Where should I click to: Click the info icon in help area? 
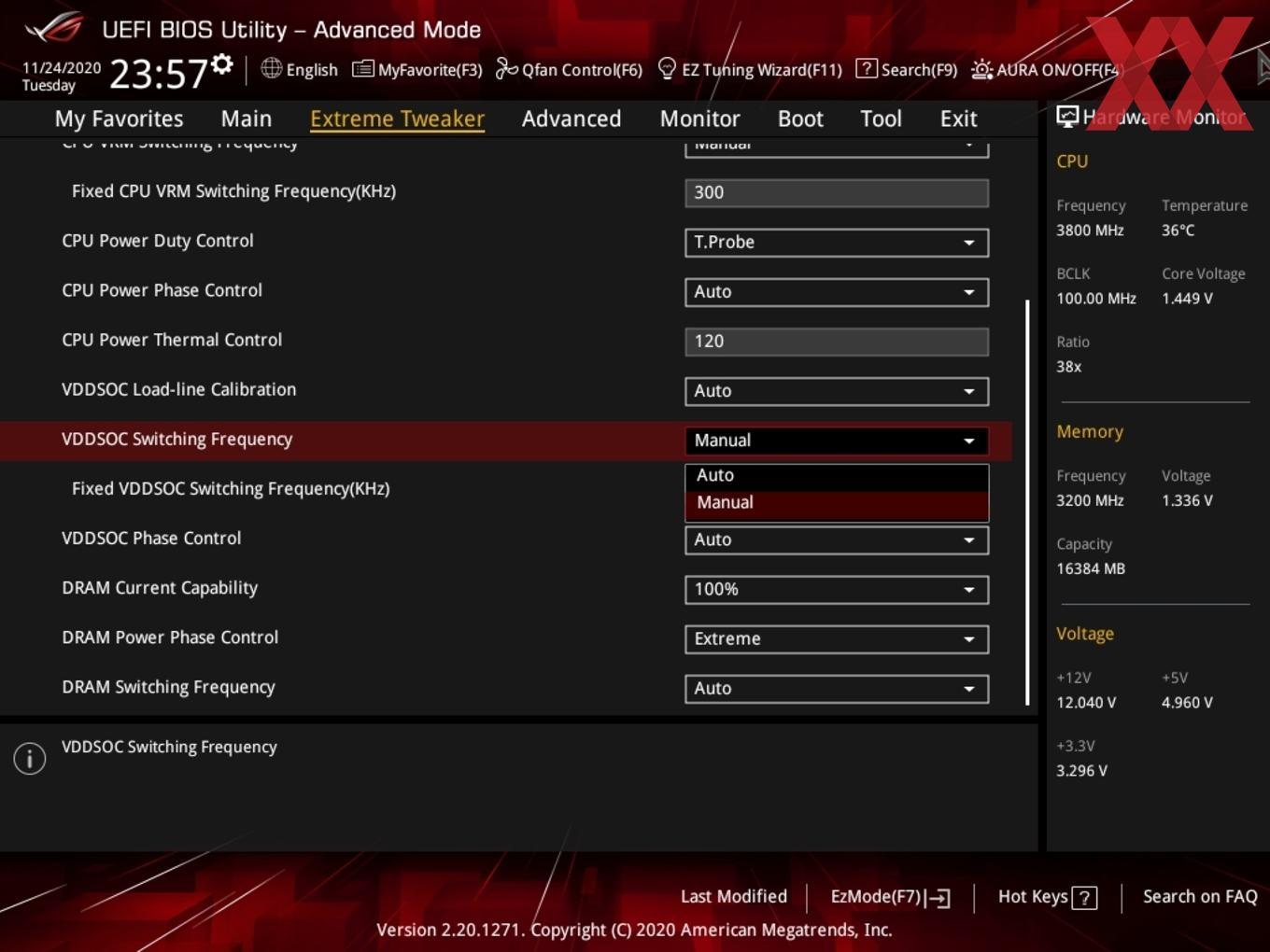point(30,758)
